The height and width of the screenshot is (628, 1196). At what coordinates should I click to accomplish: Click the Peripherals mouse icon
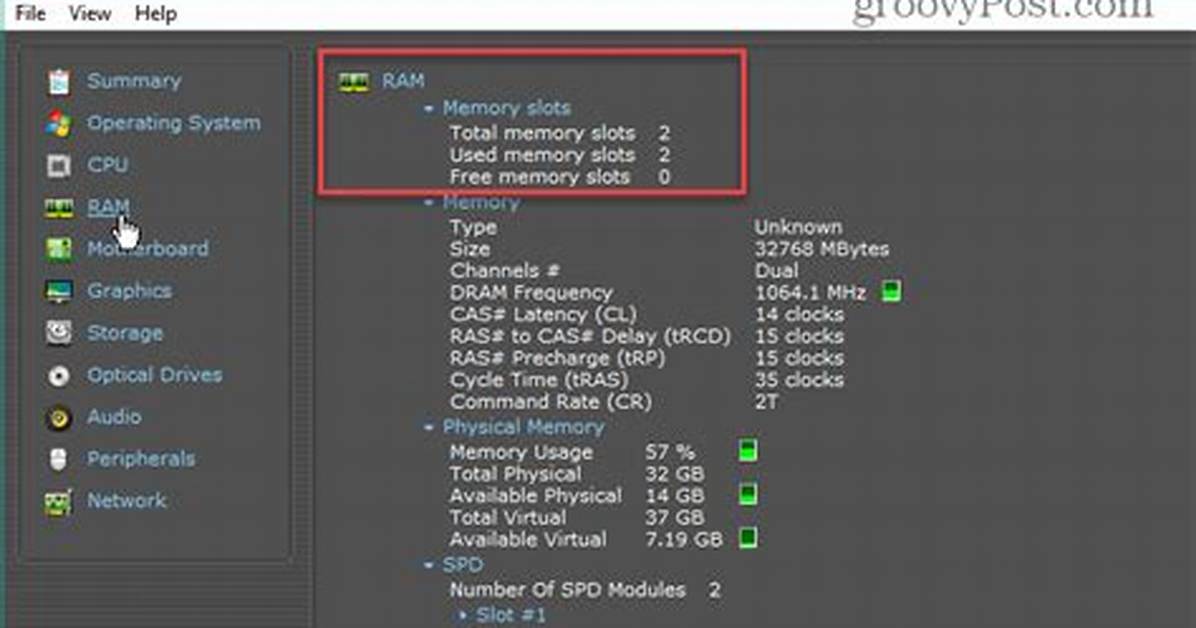pyautogui.click(x=59, y=459)
